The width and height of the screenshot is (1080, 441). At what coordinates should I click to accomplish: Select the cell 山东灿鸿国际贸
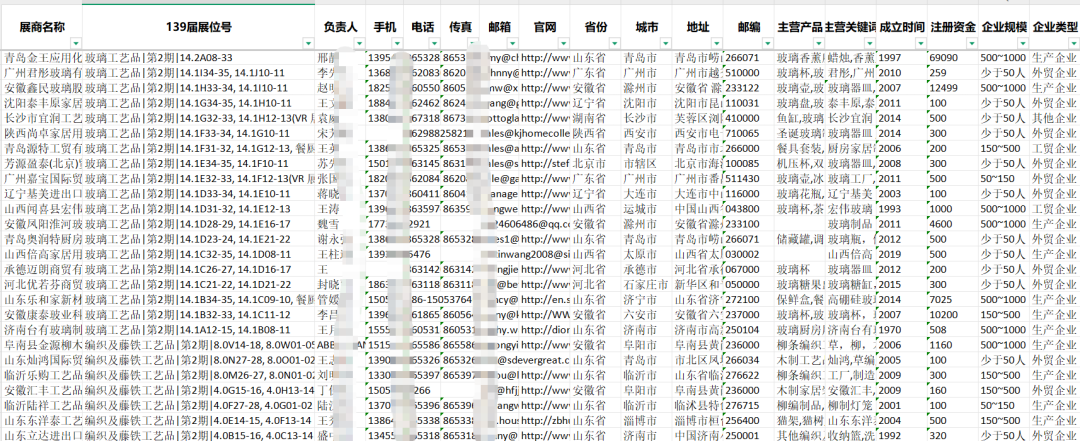41,359
